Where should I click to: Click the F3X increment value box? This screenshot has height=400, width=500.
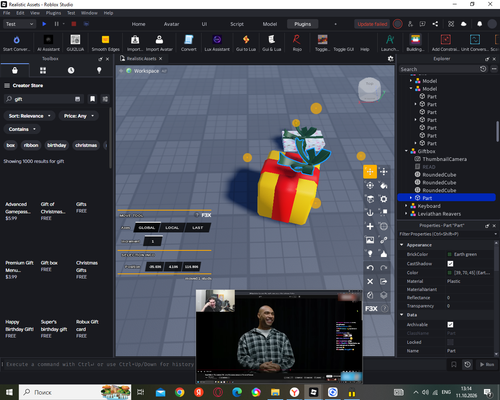click(153, 241)
